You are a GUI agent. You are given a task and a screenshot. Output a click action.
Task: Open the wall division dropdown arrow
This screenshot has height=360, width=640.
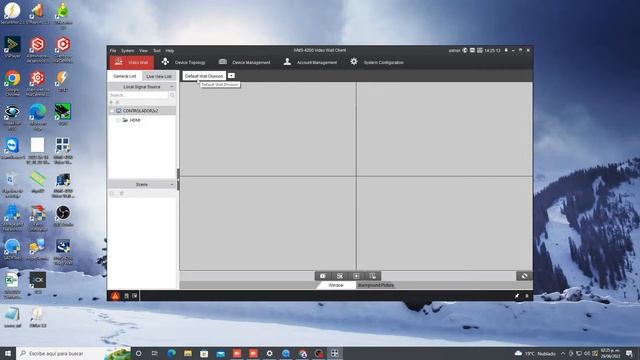pos(231,76)
